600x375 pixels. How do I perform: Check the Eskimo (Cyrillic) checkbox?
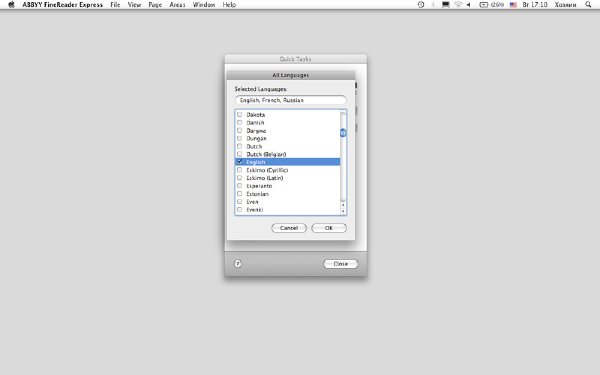(240, 170)
